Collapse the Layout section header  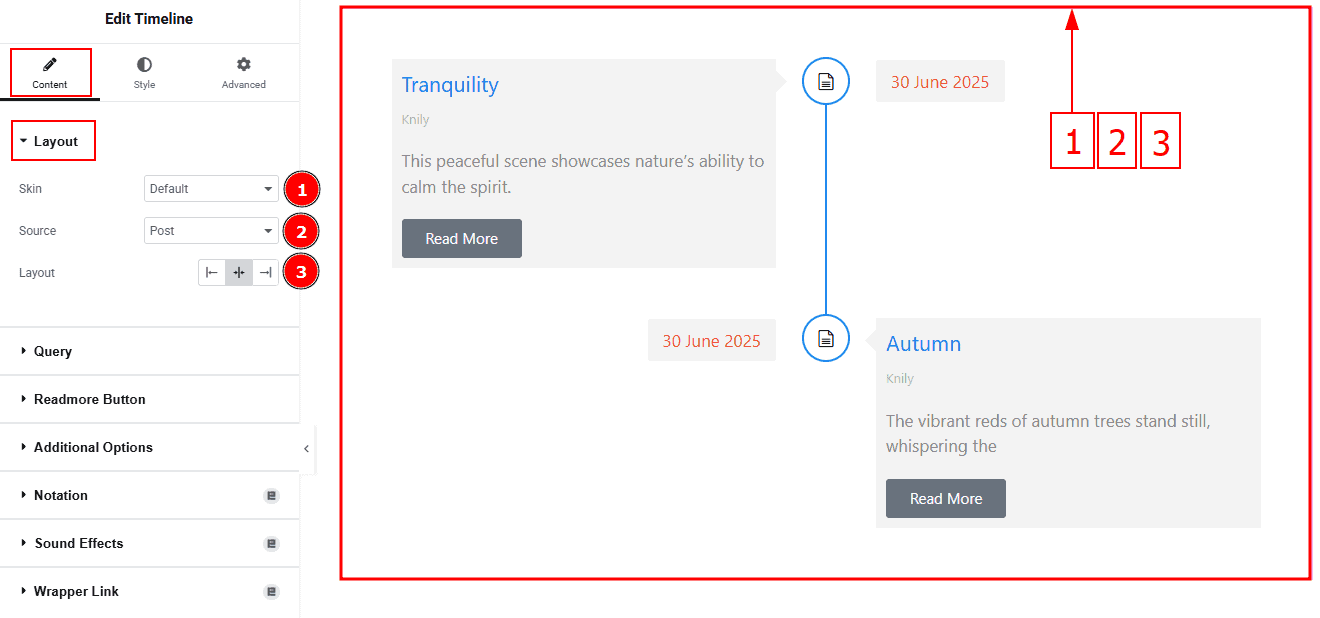click(x=54, y=142)
